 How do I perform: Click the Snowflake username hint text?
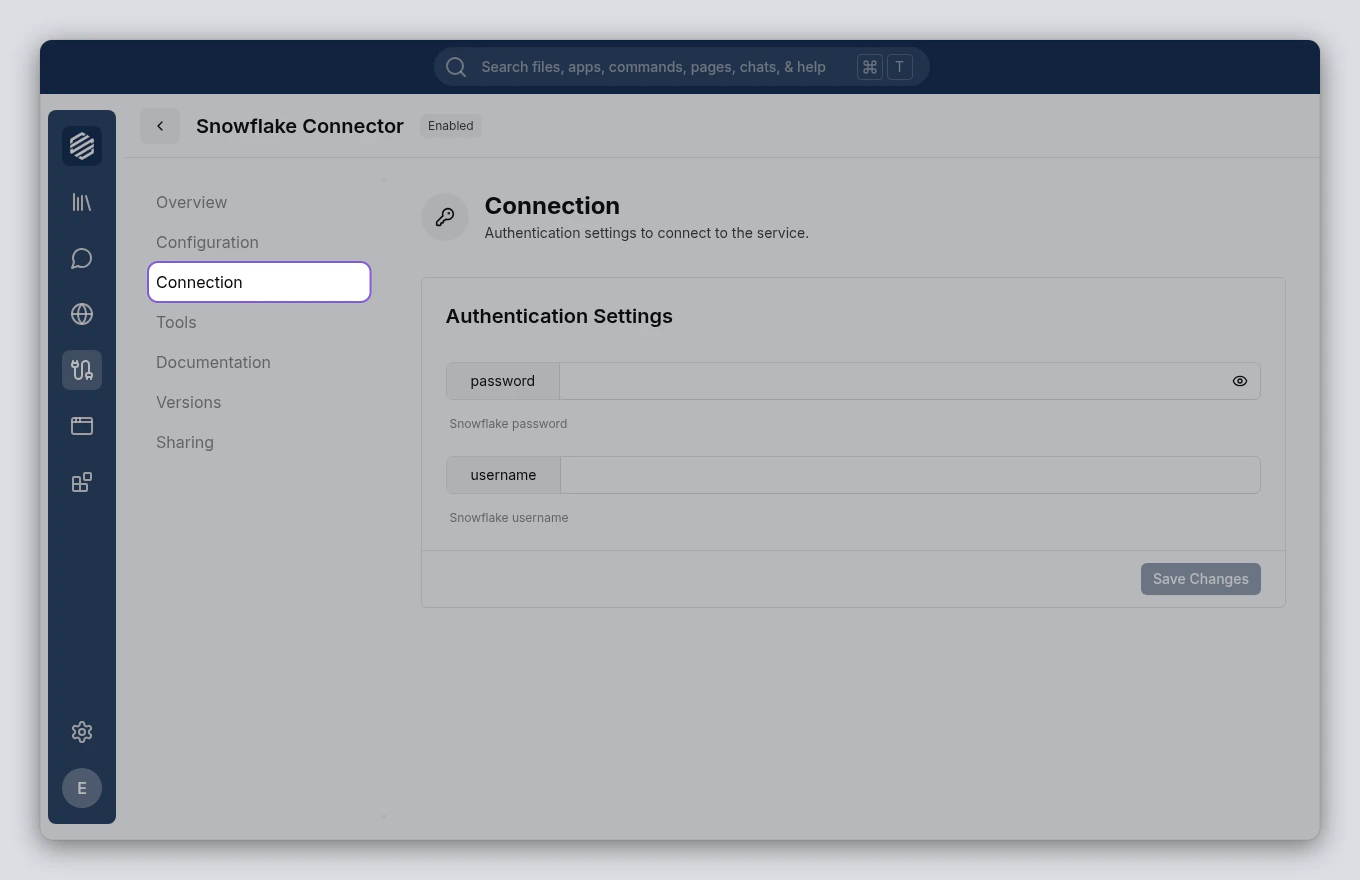[x=509, y=518]
